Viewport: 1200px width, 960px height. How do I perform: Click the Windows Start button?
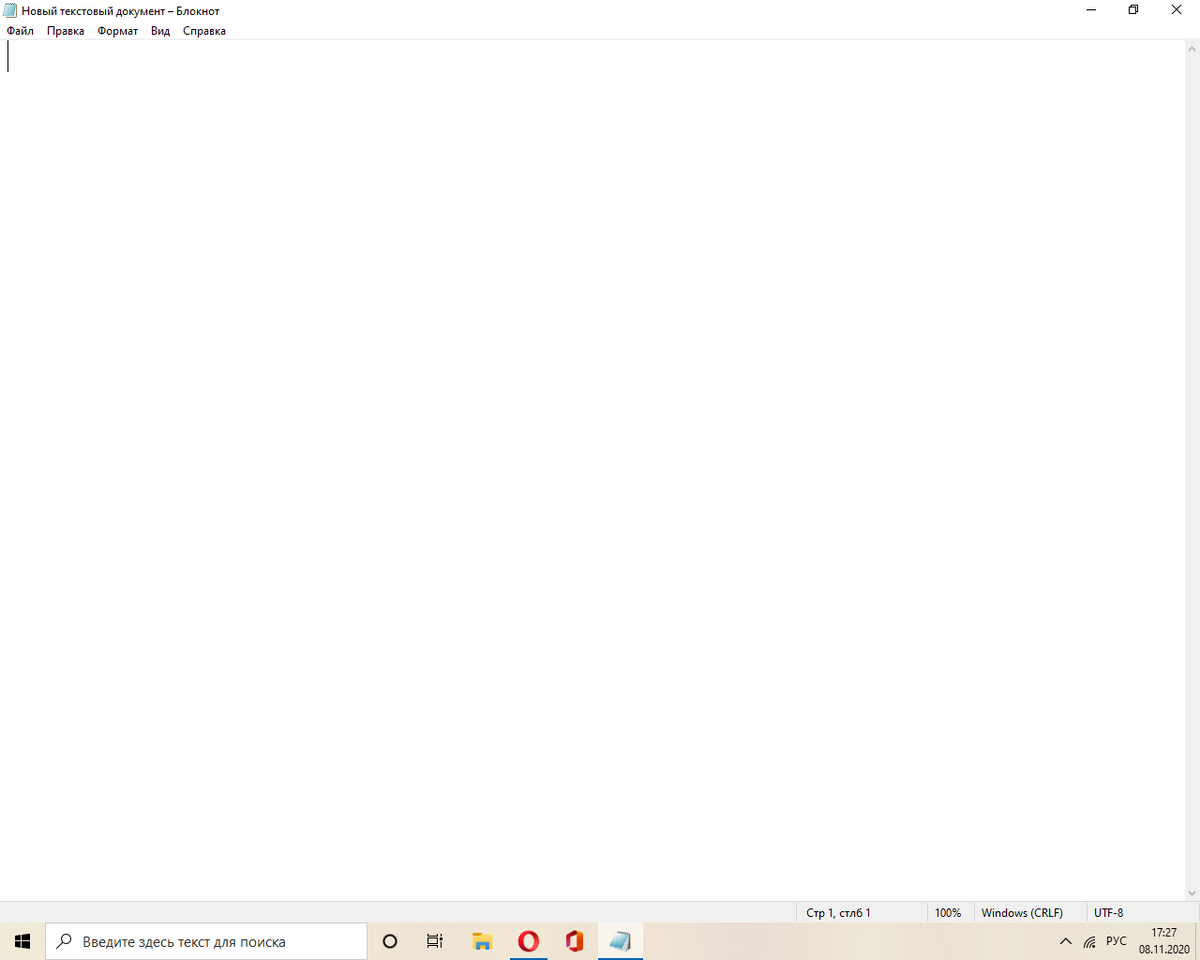pos(22,941)
